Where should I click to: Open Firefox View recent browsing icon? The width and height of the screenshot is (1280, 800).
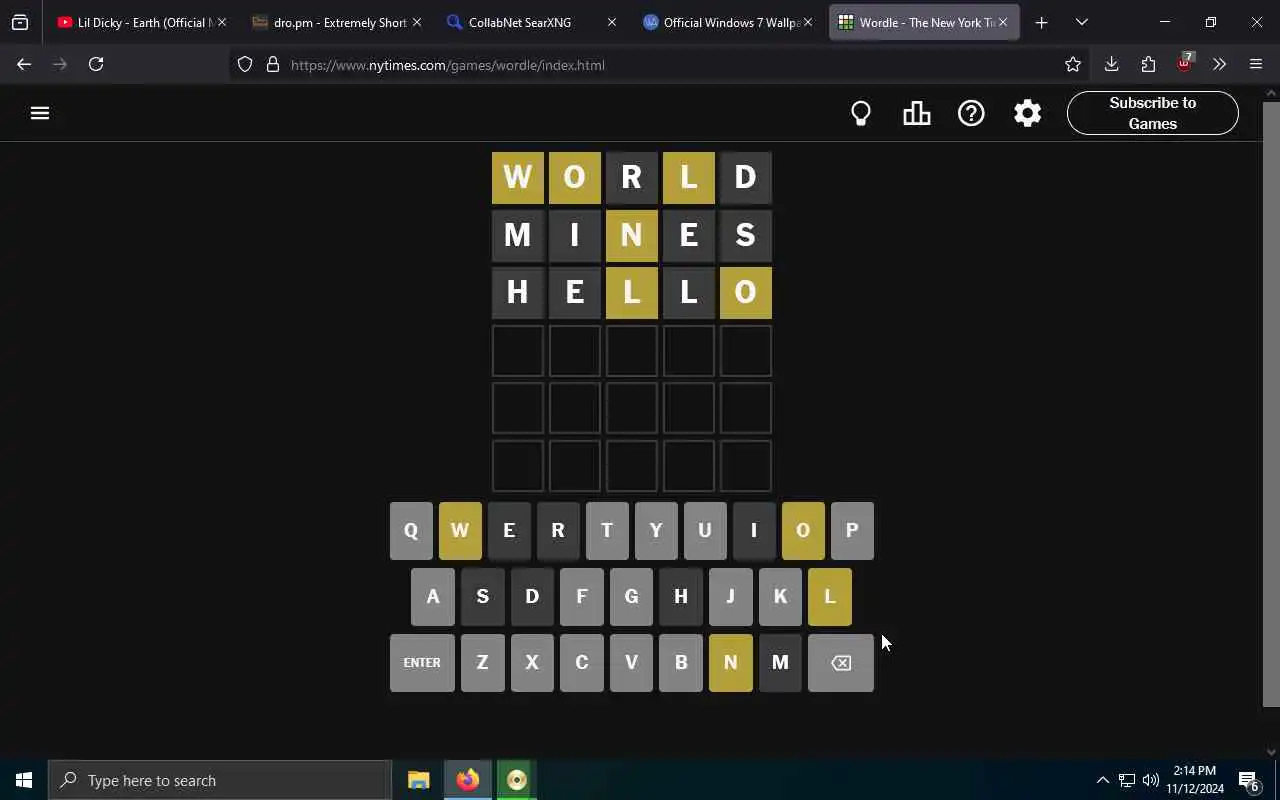click(x=20, y=22)
